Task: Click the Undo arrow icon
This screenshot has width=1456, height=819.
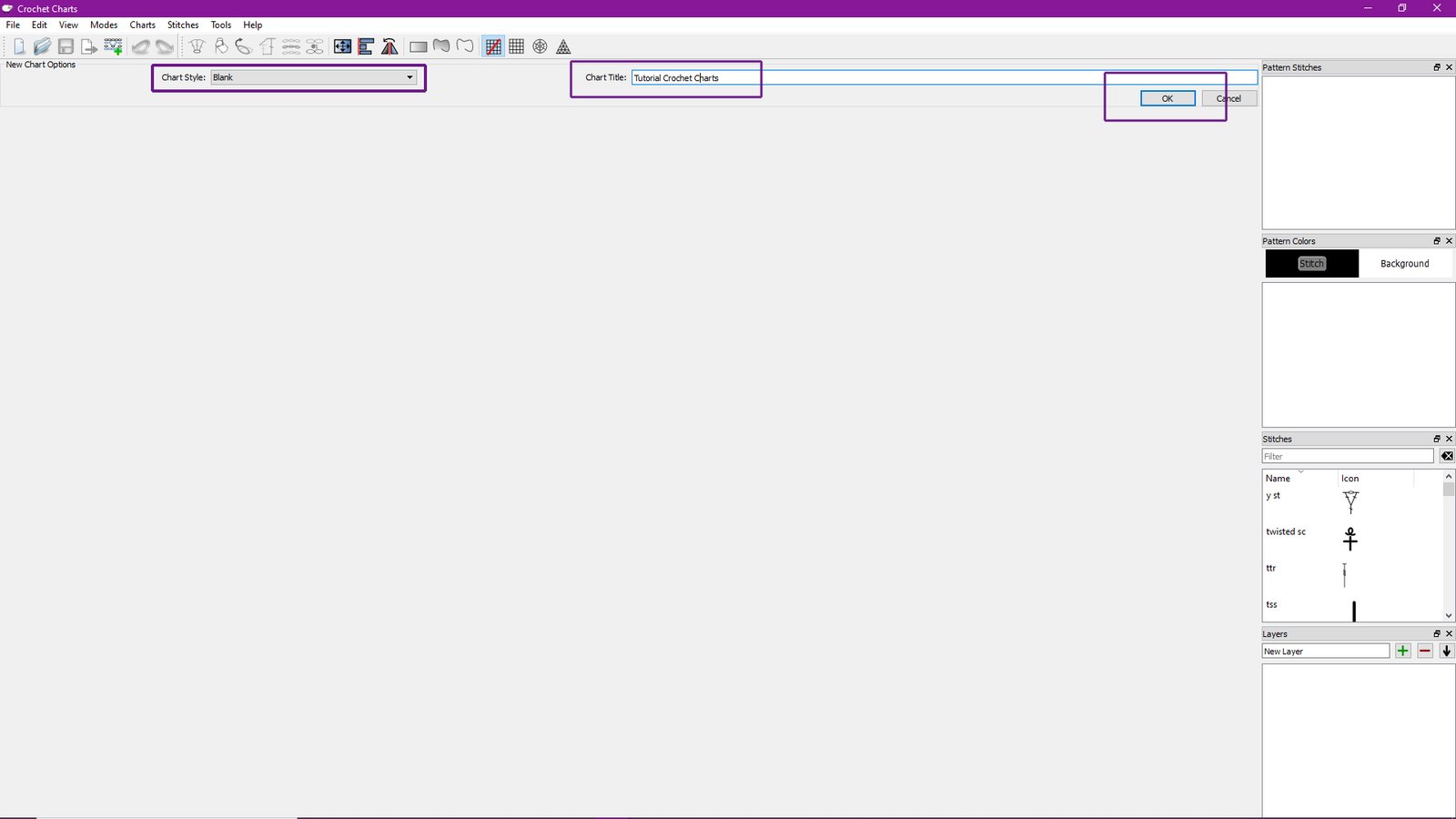Action: 141,46
